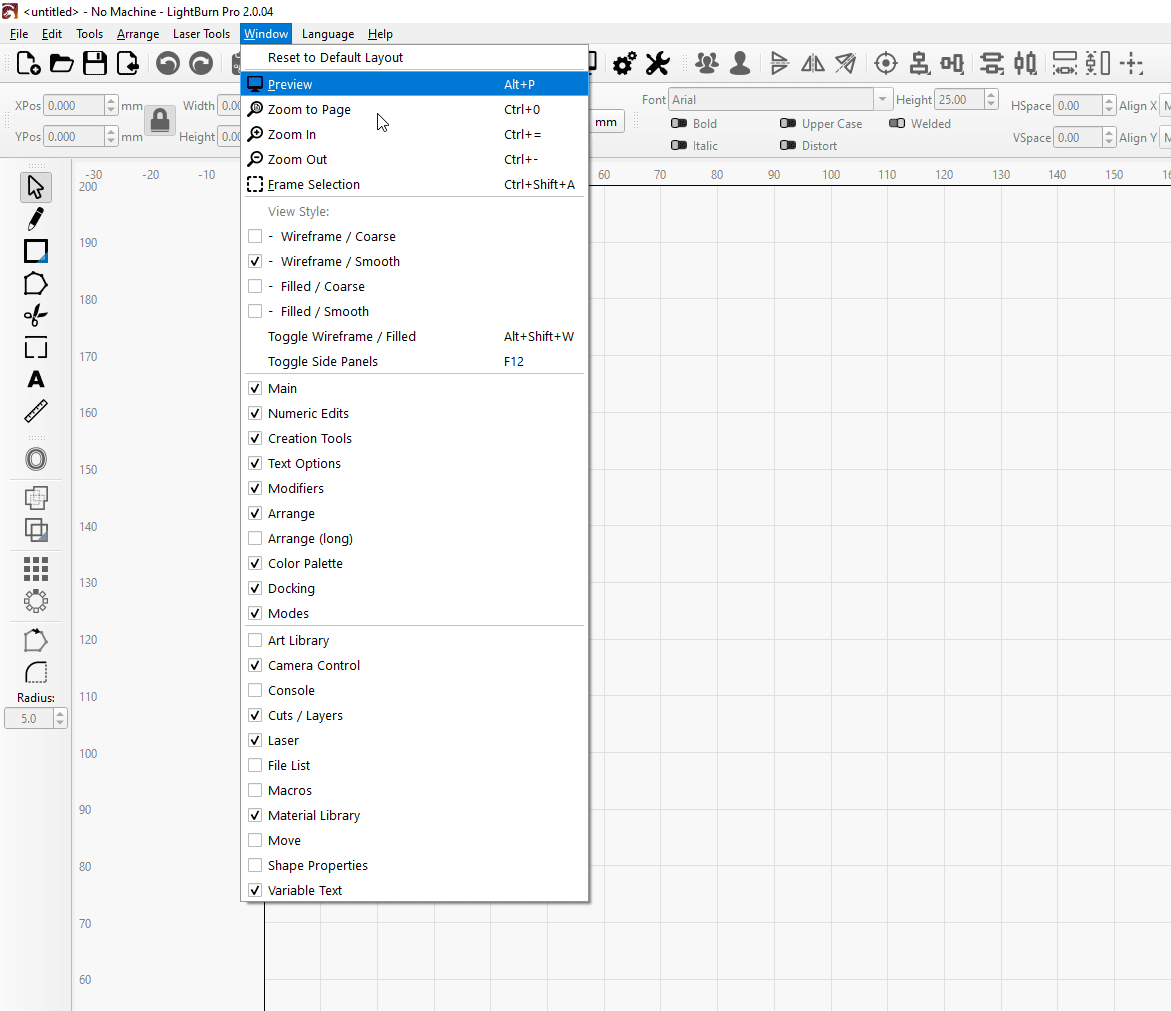
Task: Toggle the Upper Case switch
Action: tap(788, 123)
